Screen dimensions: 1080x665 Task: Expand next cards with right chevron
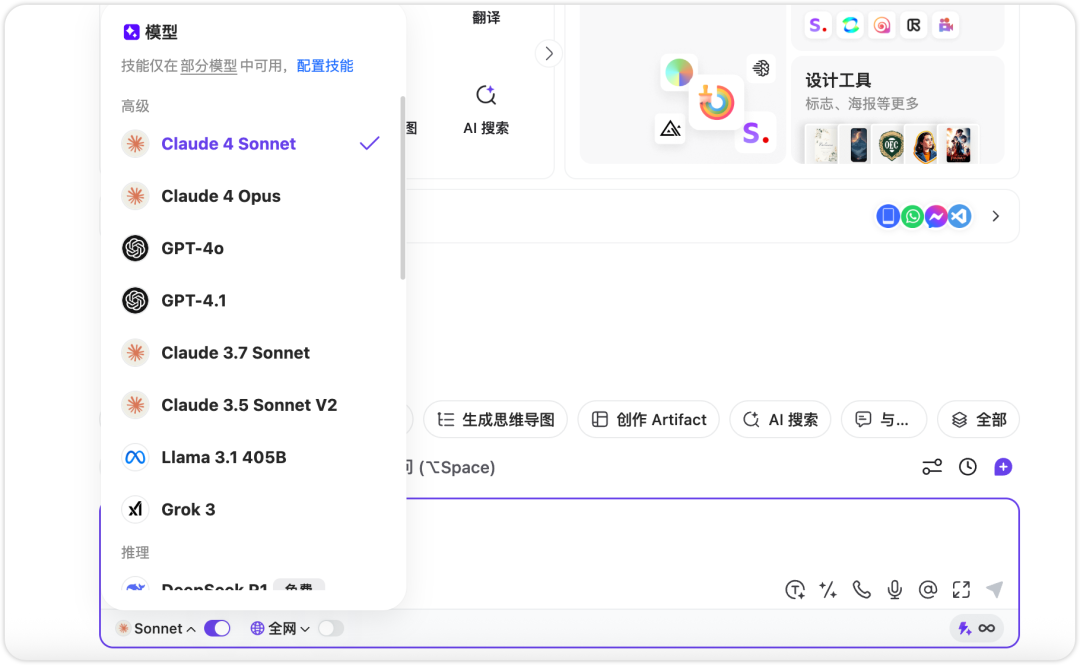point(549,53)
